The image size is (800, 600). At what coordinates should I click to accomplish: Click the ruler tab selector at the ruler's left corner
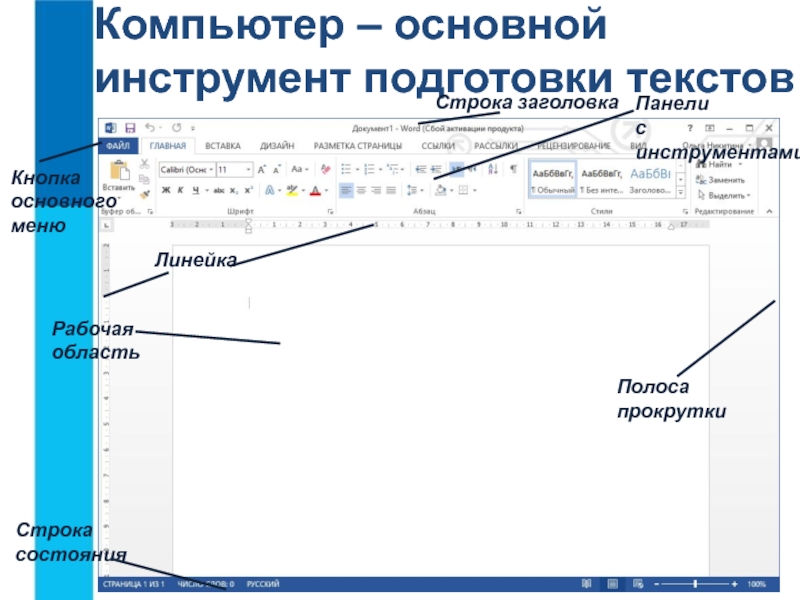pos(106,224)
